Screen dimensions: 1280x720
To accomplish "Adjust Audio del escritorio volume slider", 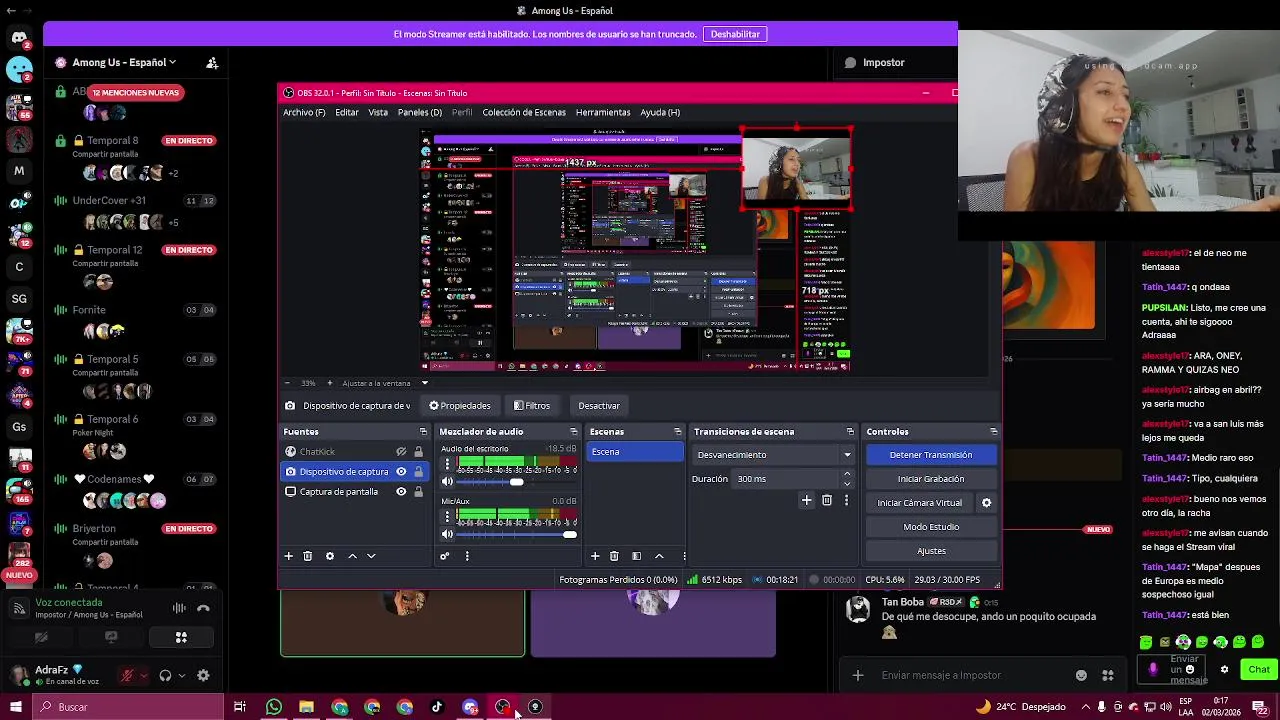I will [516, 482].
